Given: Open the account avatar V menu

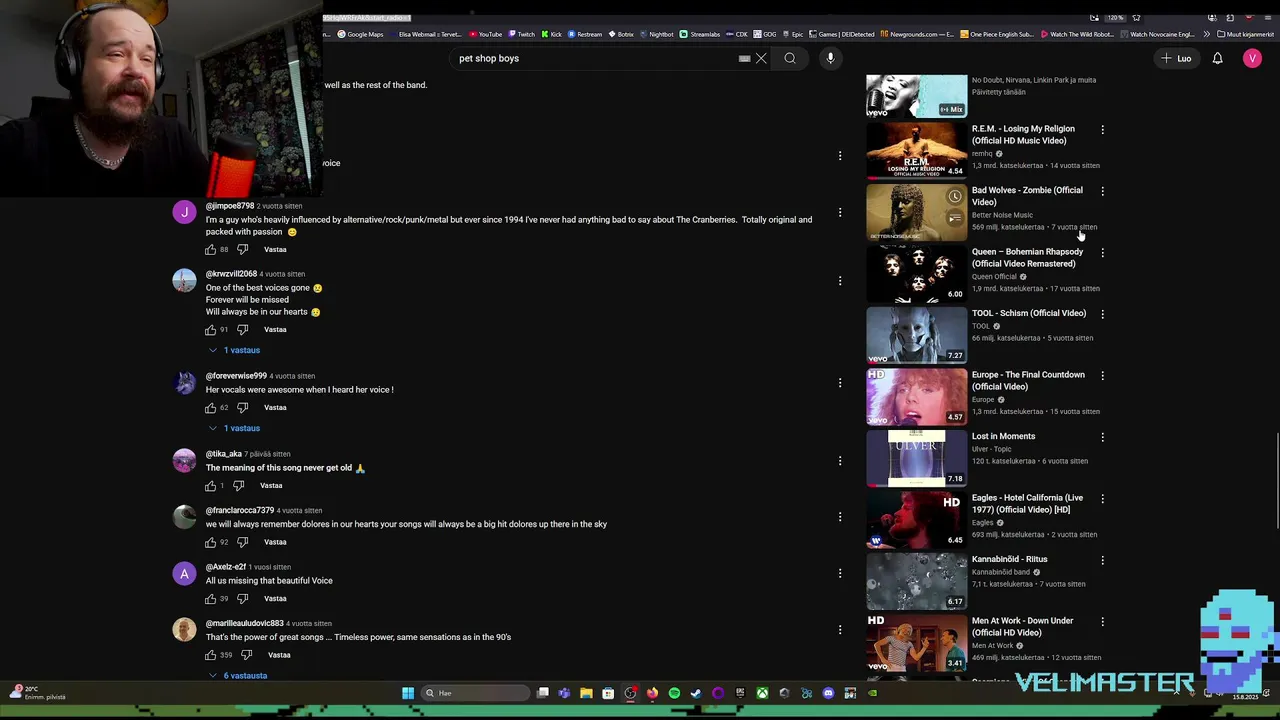Looking at the screenshot, I should point(1252,58).
